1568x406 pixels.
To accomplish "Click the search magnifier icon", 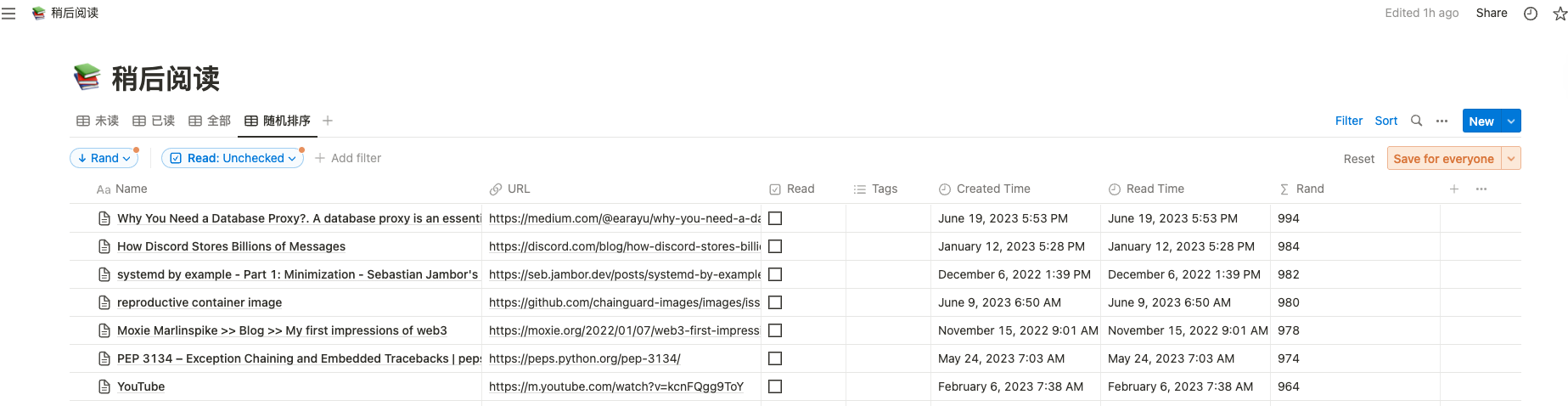I will pos(1416,121).
